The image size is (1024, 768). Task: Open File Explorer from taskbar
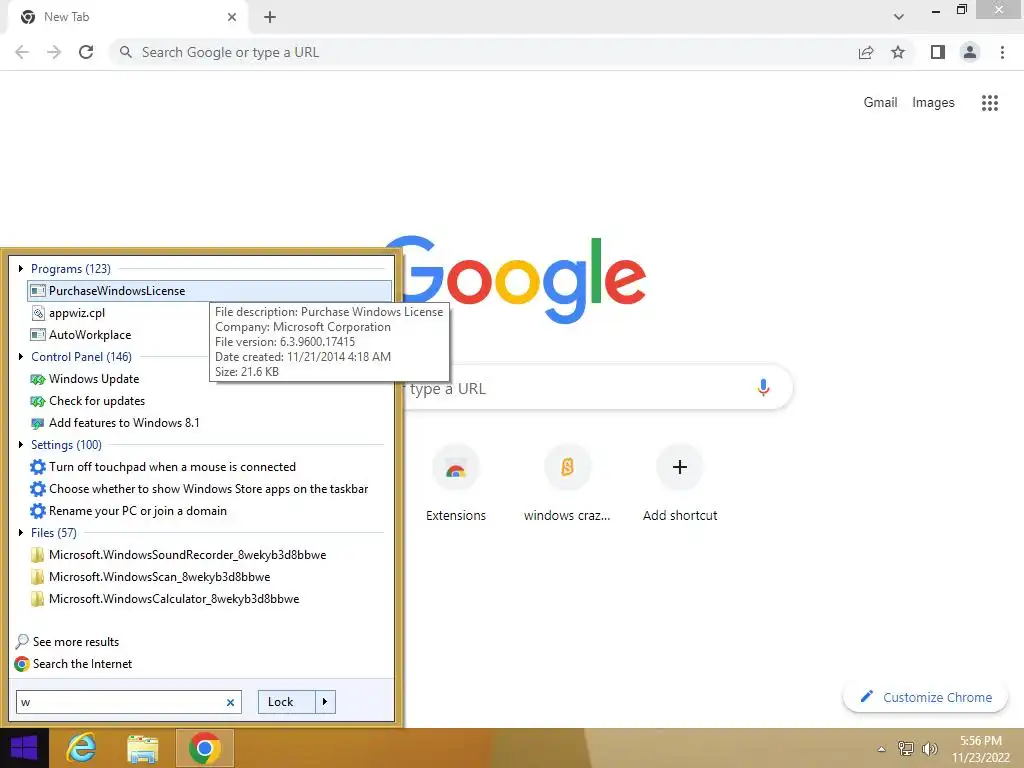(143, 748)
